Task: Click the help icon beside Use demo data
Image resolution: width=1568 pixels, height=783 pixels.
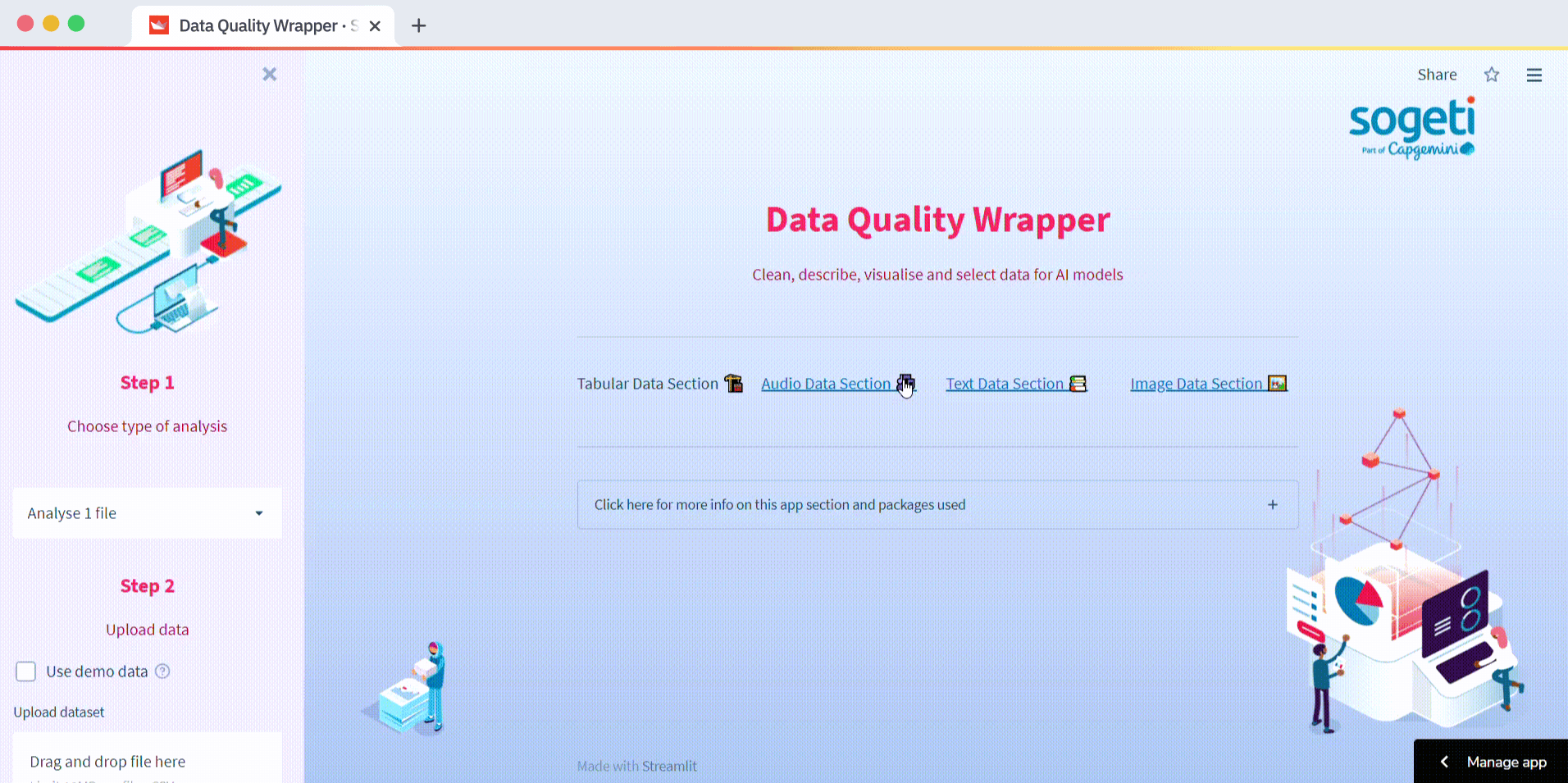Action: tap(162, 671)
